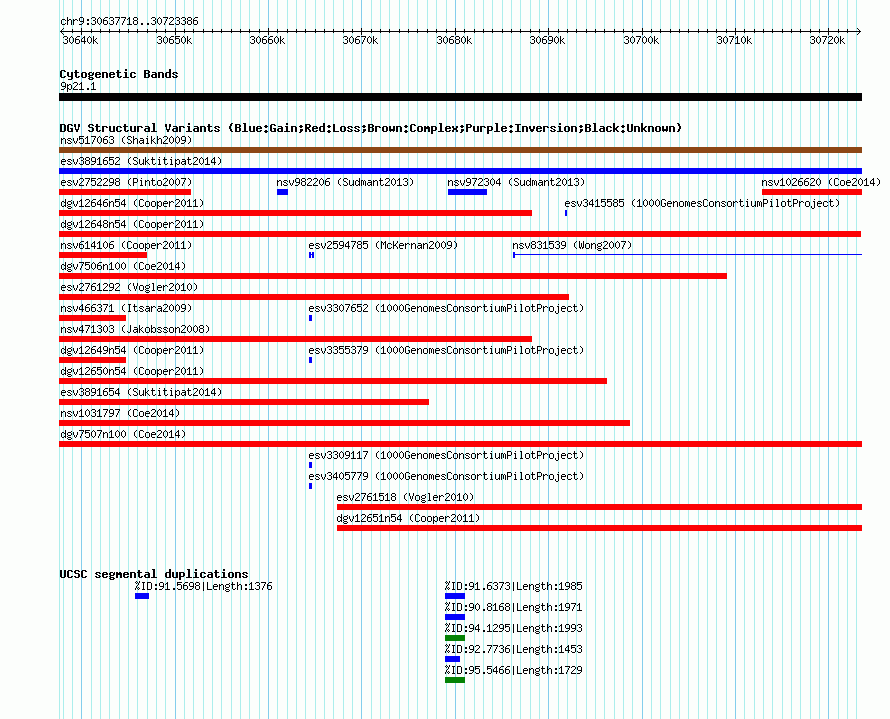The height and width of the screenshot is (719, 890).
Task: Select the thin blue nsv831539 variant line
Action: pos(687,255)
